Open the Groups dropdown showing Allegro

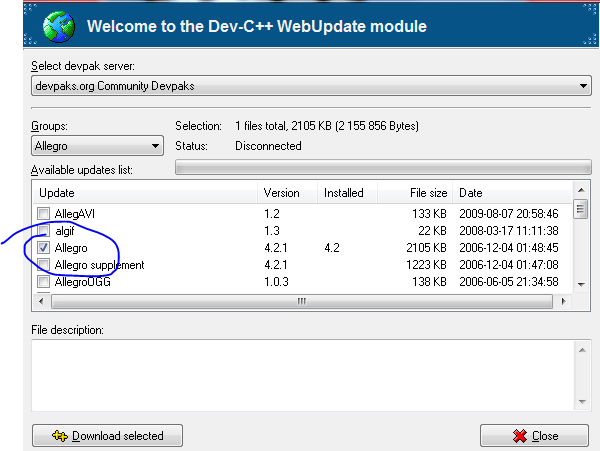point(97,146)
